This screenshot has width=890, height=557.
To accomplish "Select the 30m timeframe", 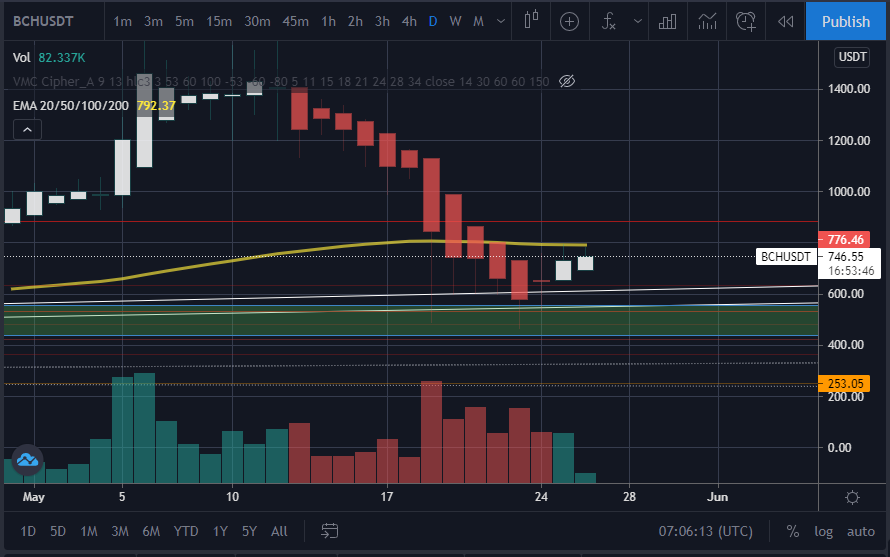I will click(257, 21).
